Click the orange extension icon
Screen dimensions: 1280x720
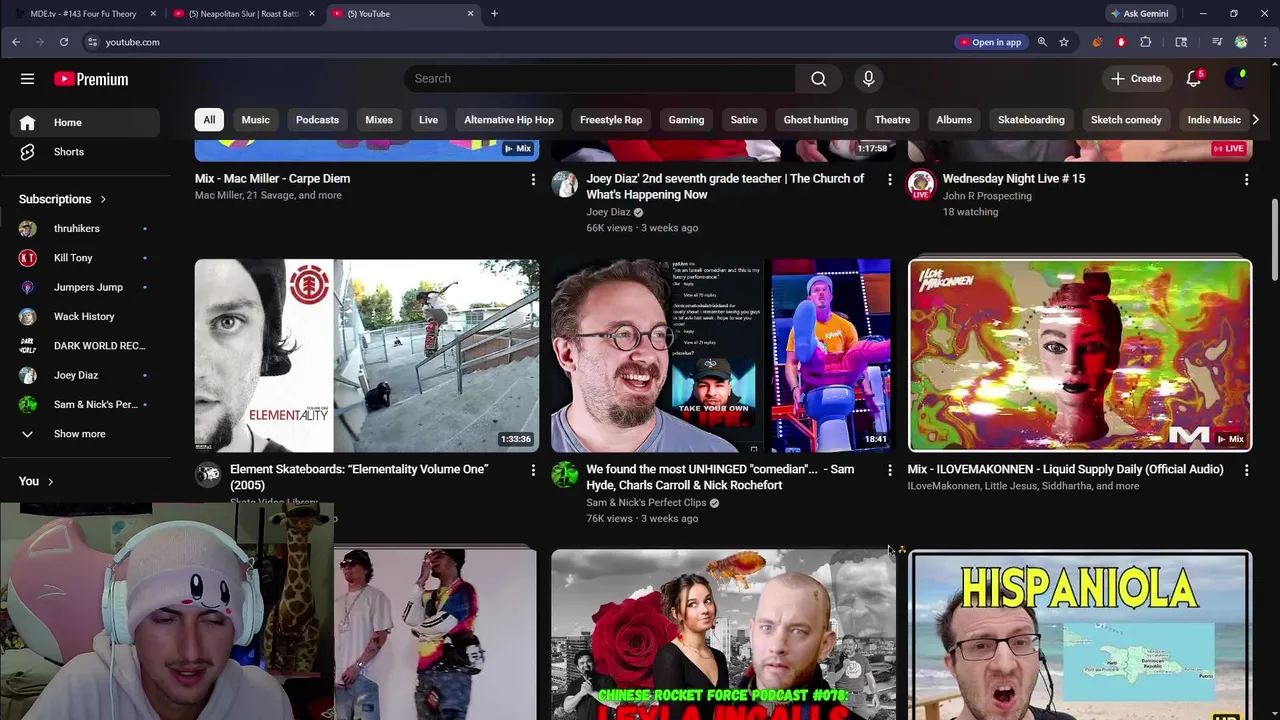[x=1097, y=42]
